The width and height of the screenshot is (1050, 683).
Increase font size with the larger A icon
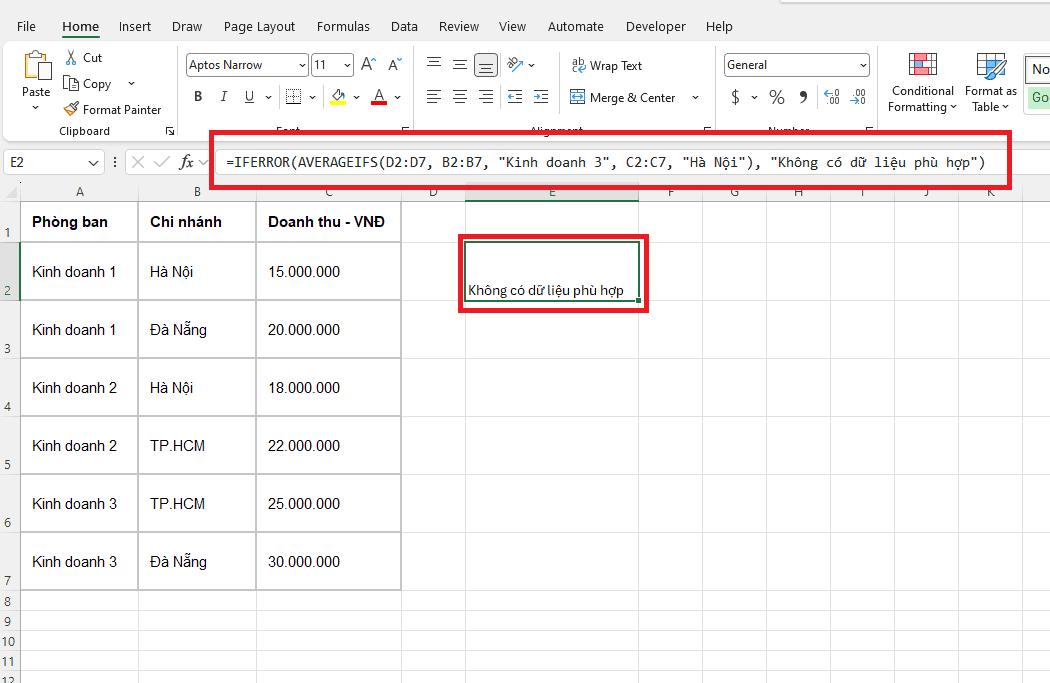point(368,65)
